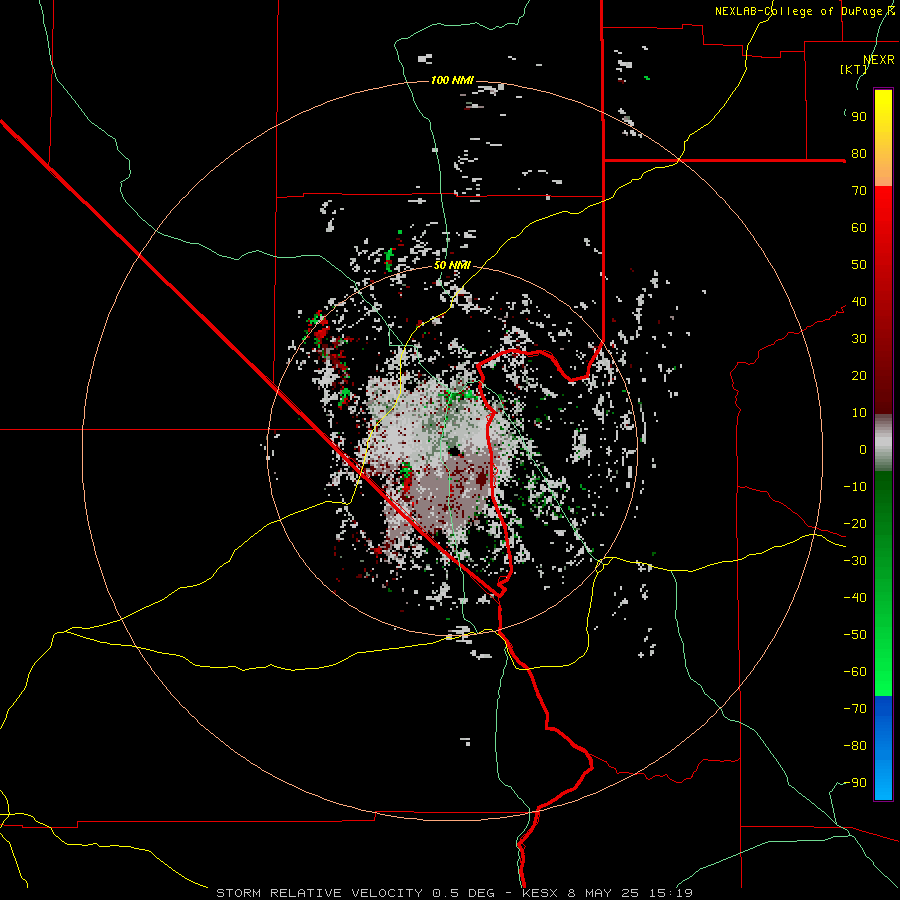Pick the -50 scale label
Viewport: 900px width, 900px height.
[x=855, y=635]
